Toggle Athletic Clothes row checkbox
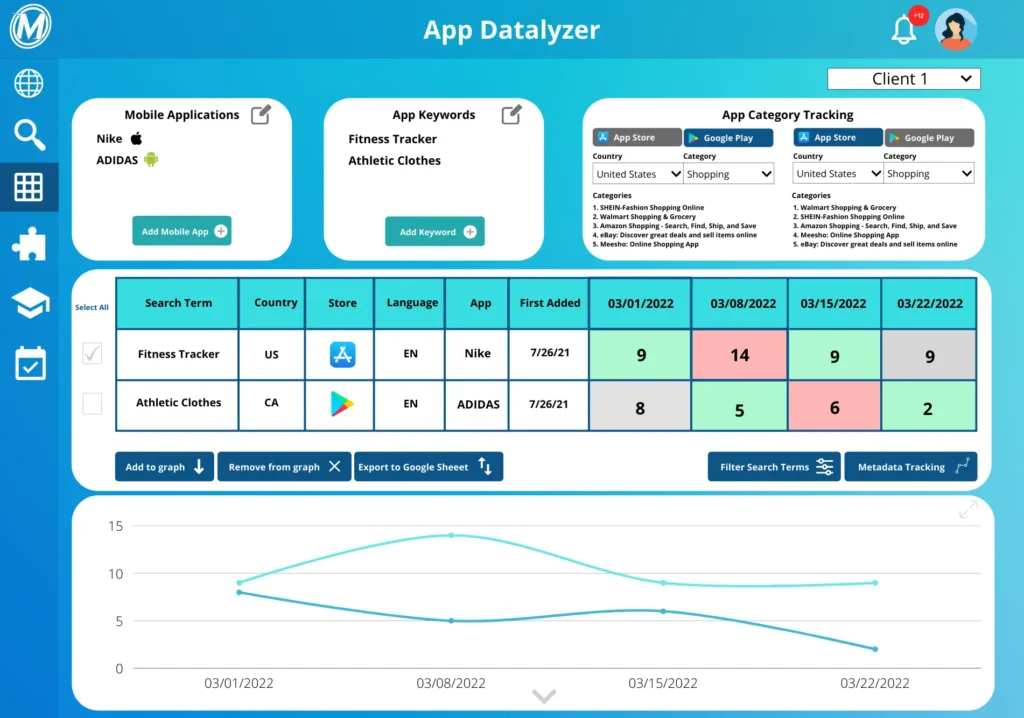1024x718 pixels. click(92, 403)
